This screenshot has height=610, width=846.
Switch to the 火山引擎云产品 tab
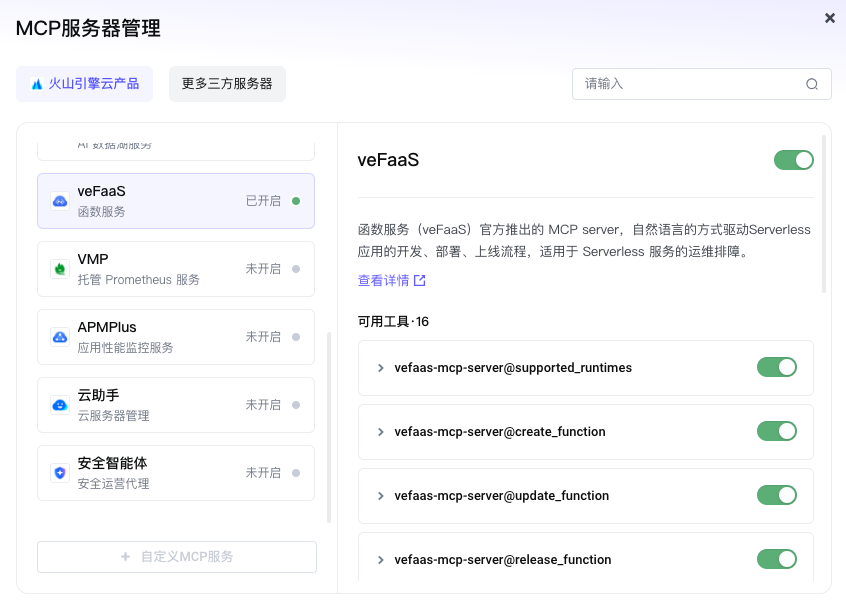(x=84, y=84)
